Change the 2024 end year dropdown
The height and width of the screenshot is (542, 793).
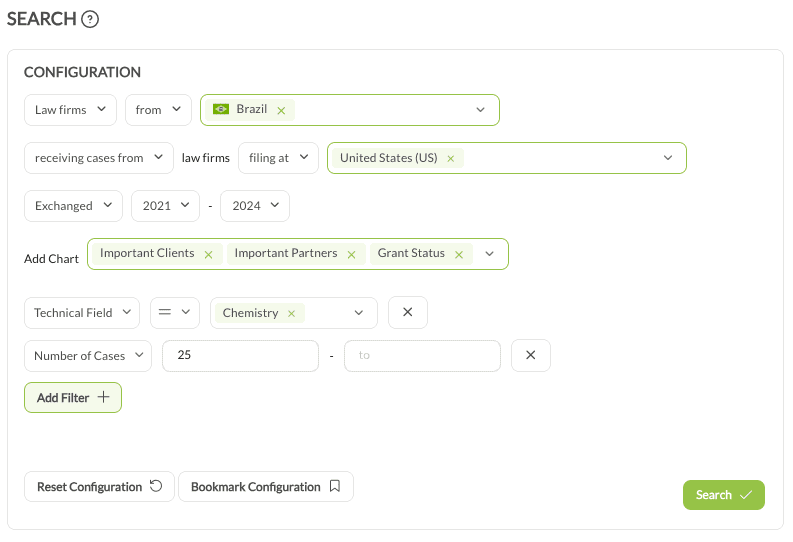pos(255,206)
